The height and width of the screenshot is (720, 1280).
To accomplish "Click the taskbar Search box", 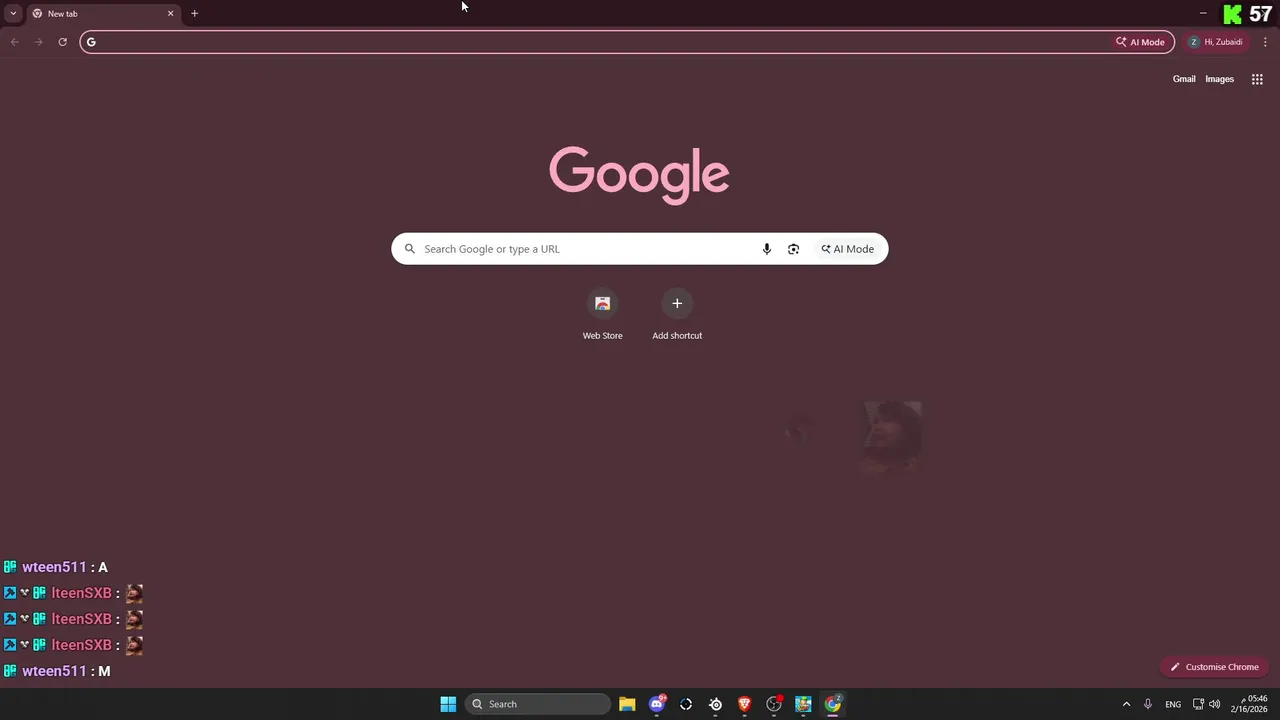I will 538,704.
